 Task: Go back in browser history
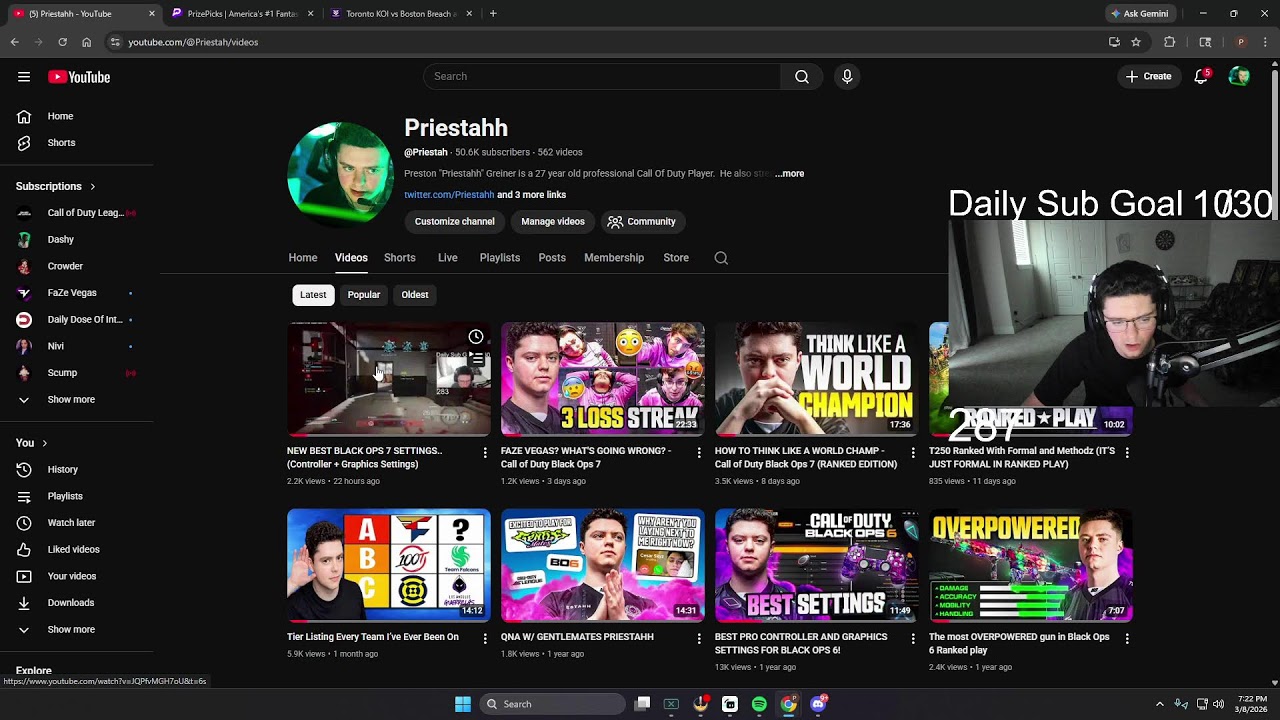pyautogui.click(x=14, y=42)
